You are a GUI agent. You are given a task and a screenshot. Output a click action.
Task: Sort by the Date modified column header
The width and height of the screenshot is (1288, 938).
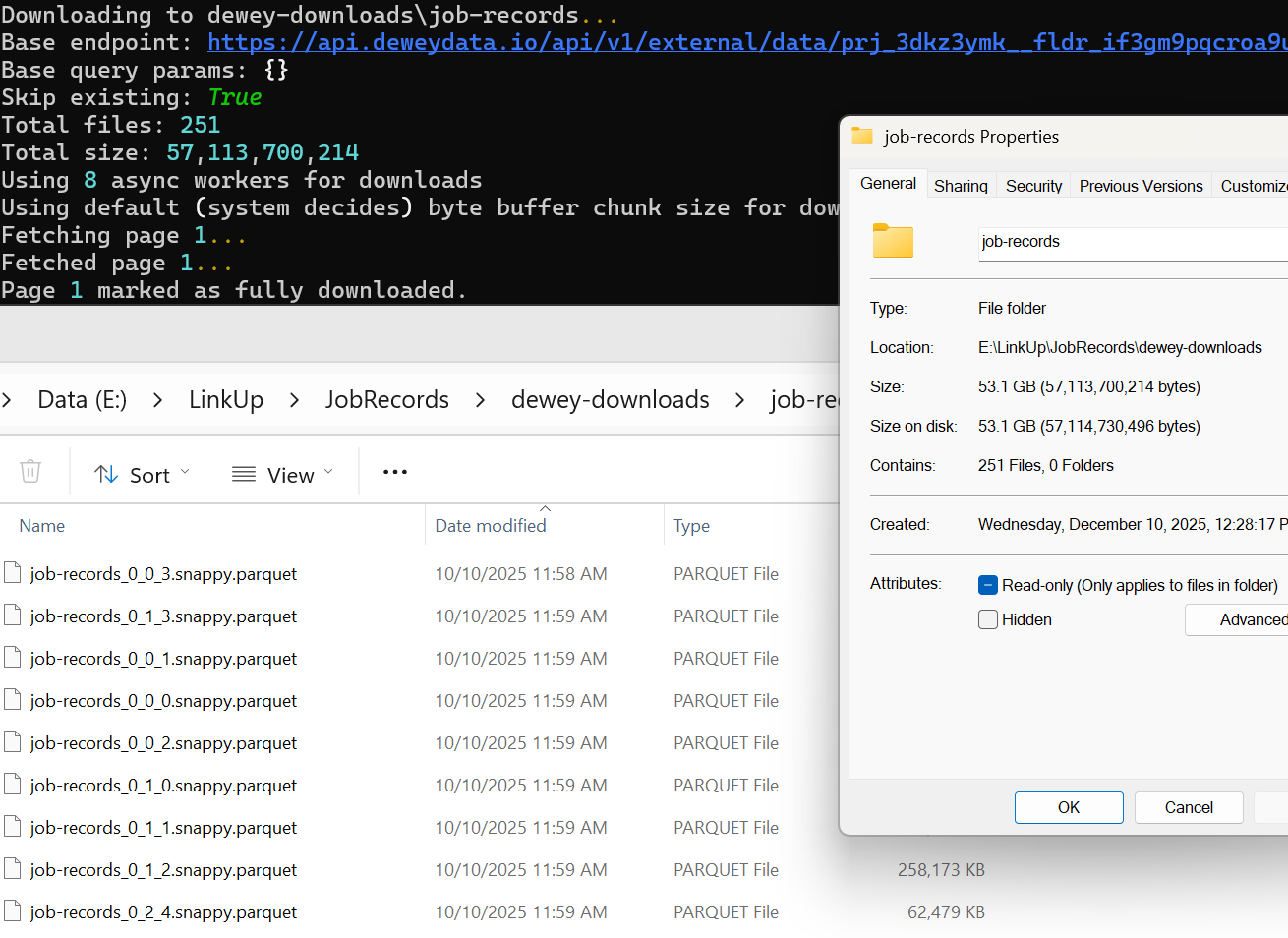coord(491,526)
